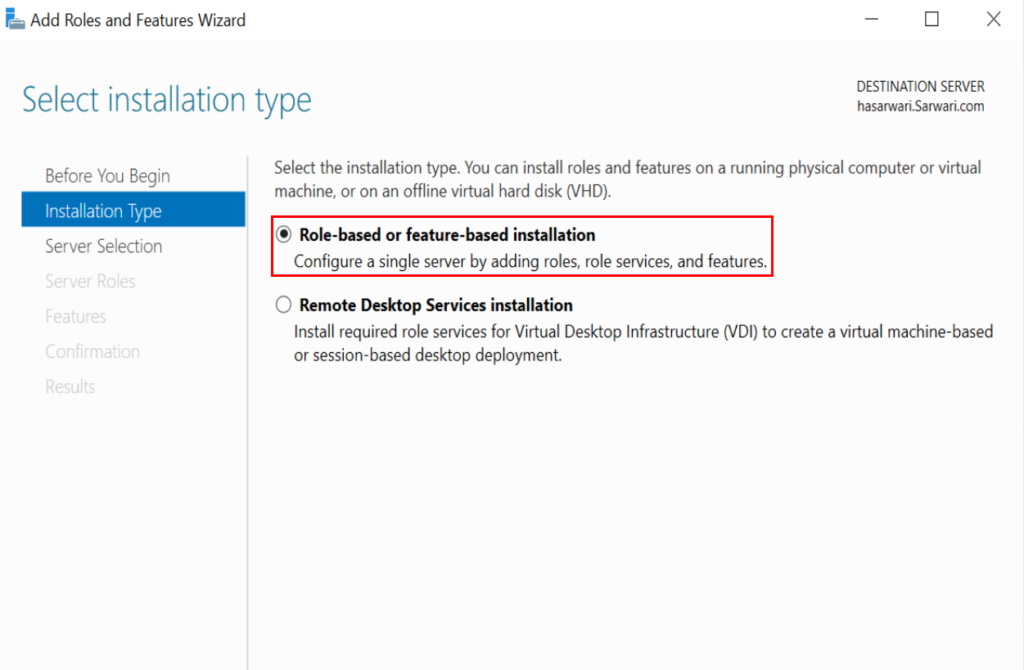Click the Add Roles and Features Wizard title bar icon
This screenshot has height=670, width=1024.
click(16, 18)
